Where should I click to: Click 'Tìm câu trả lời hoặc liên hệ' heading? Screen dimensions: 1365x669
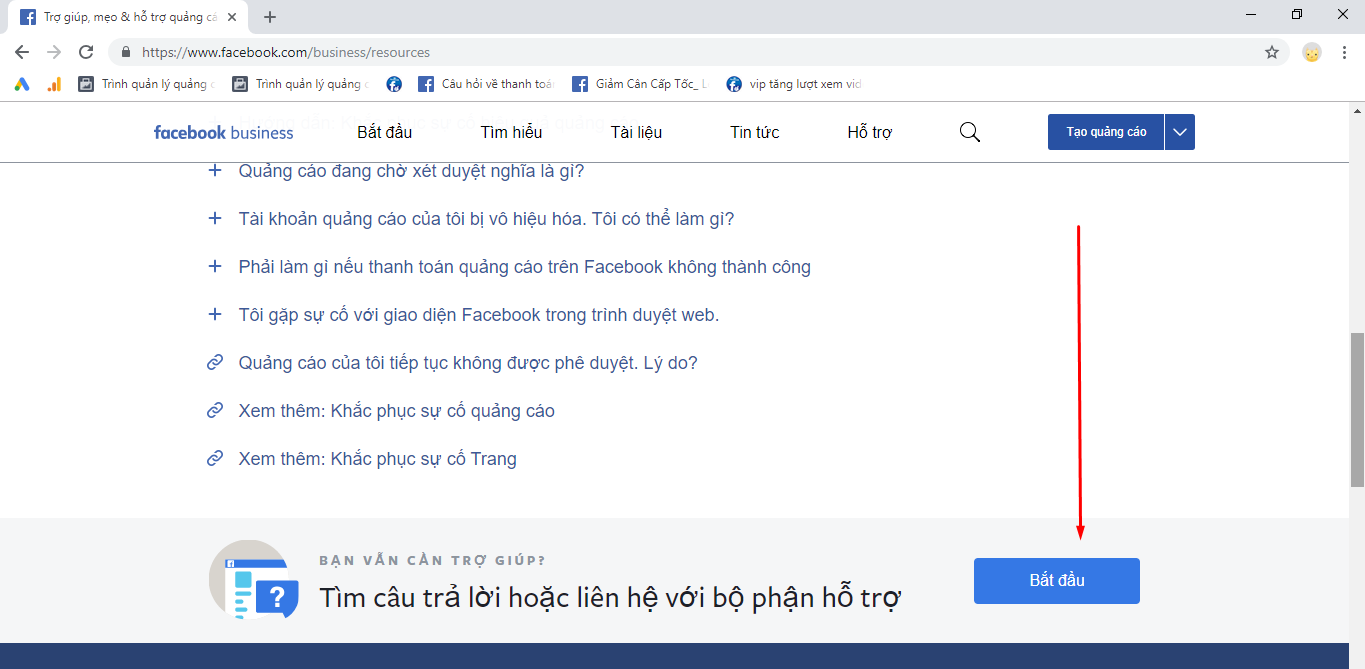[x=610, y=598]
